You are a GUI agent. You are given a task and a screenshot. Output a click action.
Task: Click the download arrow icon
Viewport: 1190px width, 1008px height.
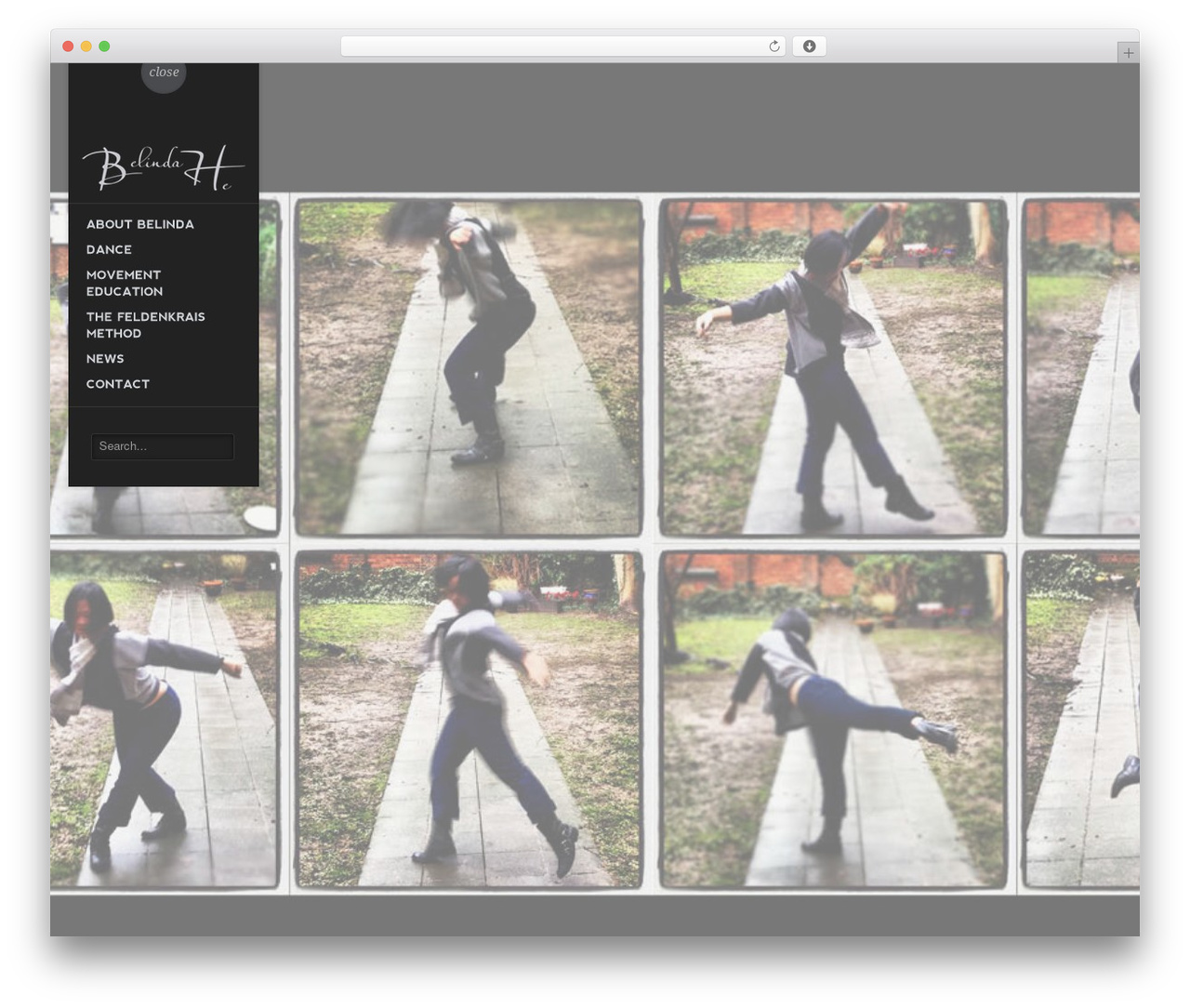click(x=809, y=46)
